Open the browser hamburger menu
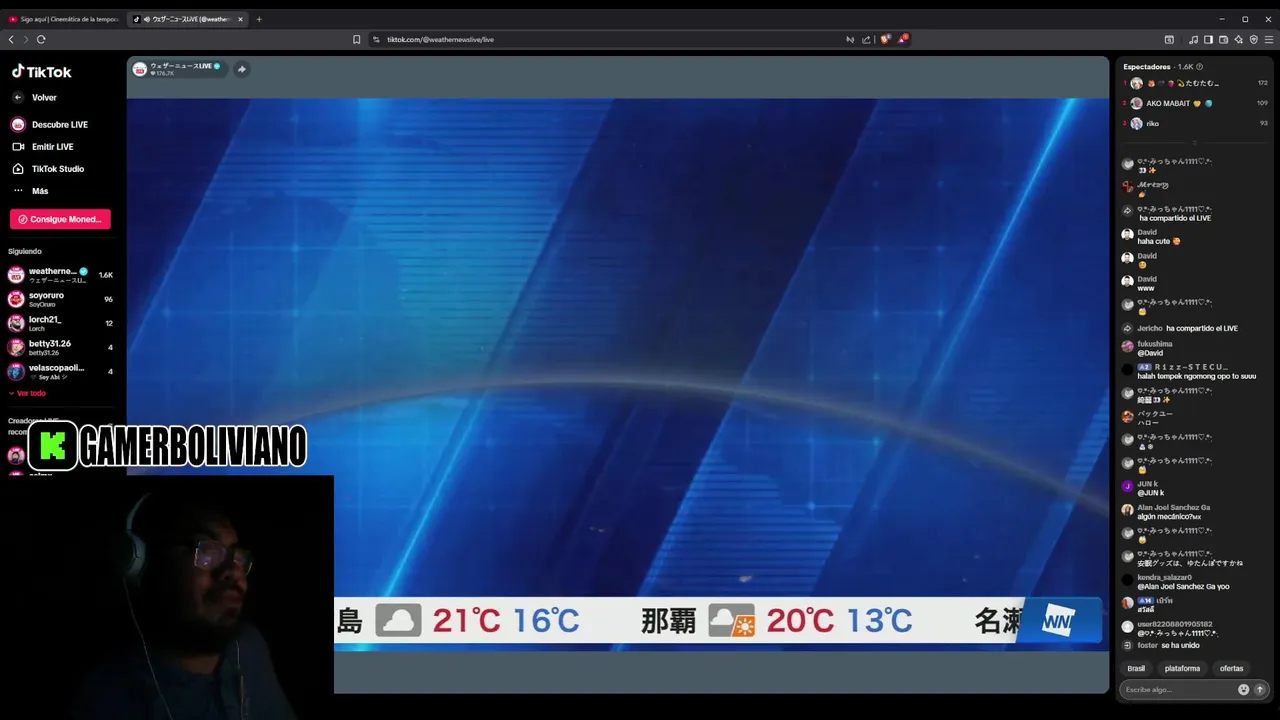Viewport: 1280px width, 720px height. coord(1269,39)
